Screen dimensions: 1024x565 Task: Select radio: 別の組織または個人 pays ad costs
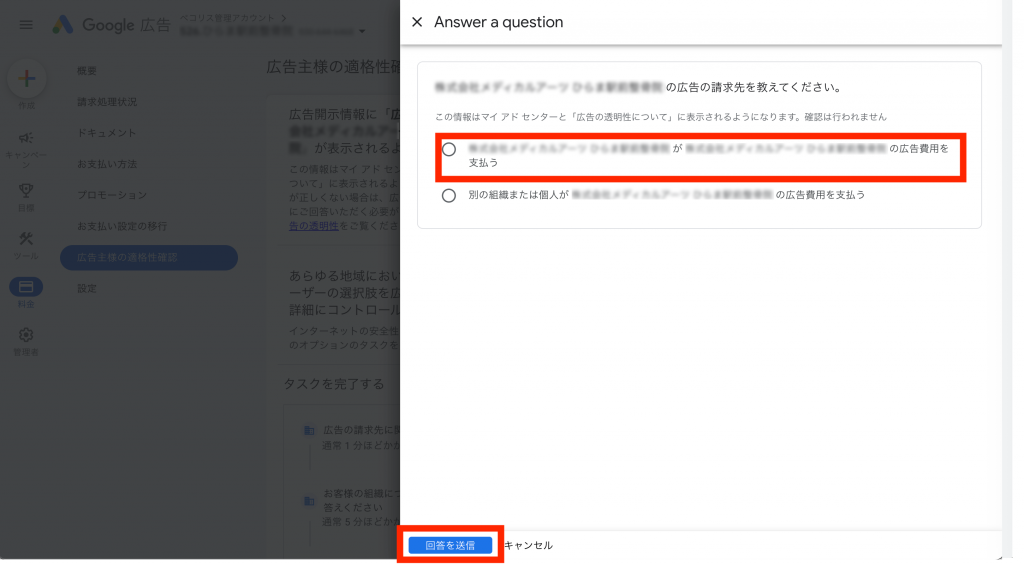pos(449,196)
